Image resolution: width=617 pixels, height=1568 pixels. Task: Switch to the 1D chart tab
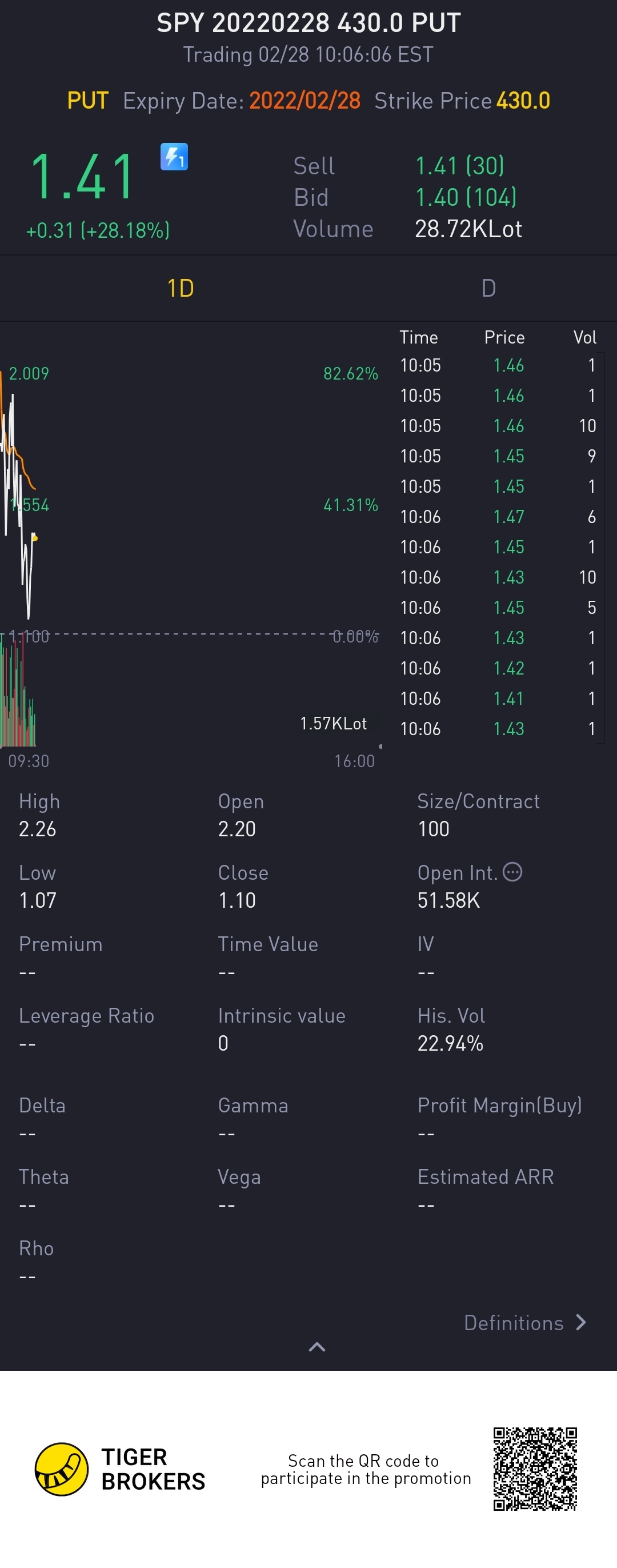(x=180, y=288)
